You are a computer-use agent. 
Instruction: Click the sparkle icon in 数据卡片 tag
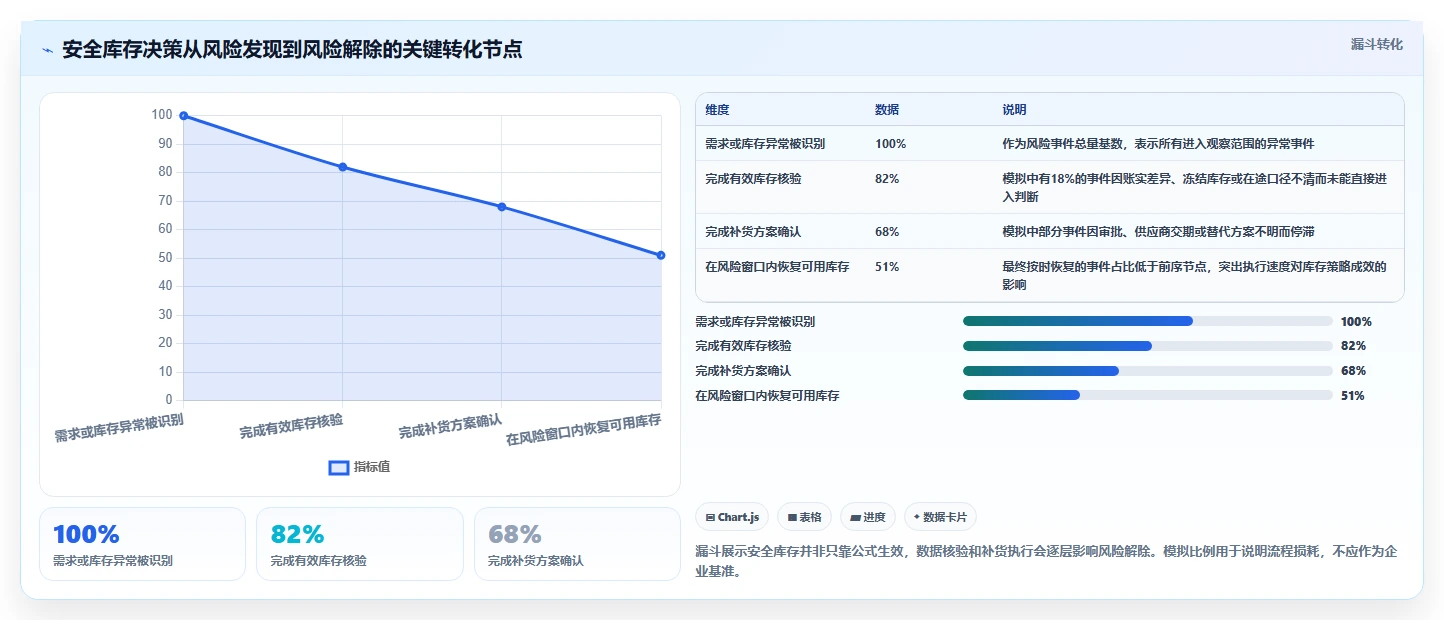(x=917, y=517)
